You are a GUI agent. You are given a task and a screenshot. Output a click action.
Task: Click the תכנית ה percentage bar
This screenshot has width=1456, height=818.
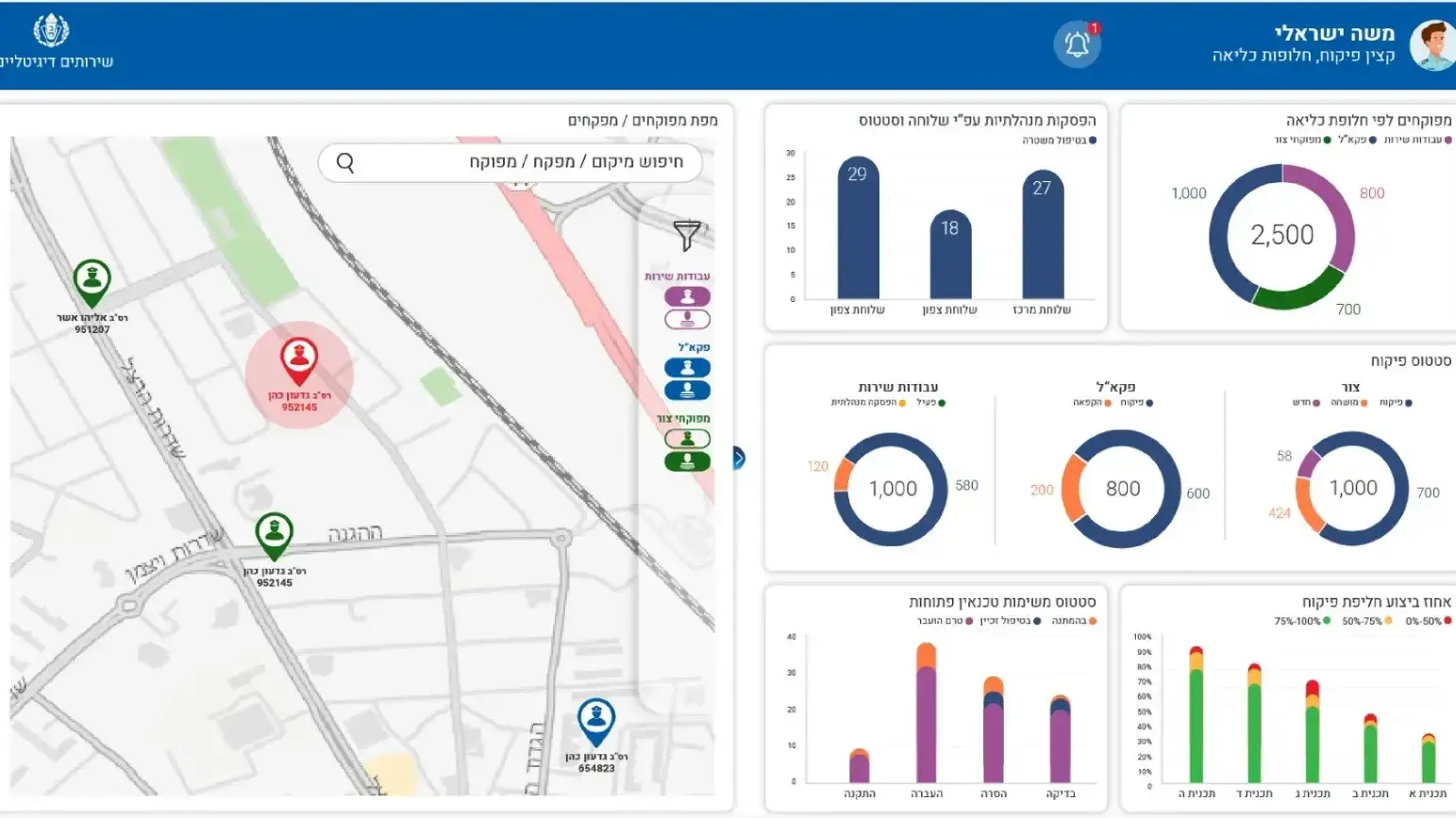1197,714
